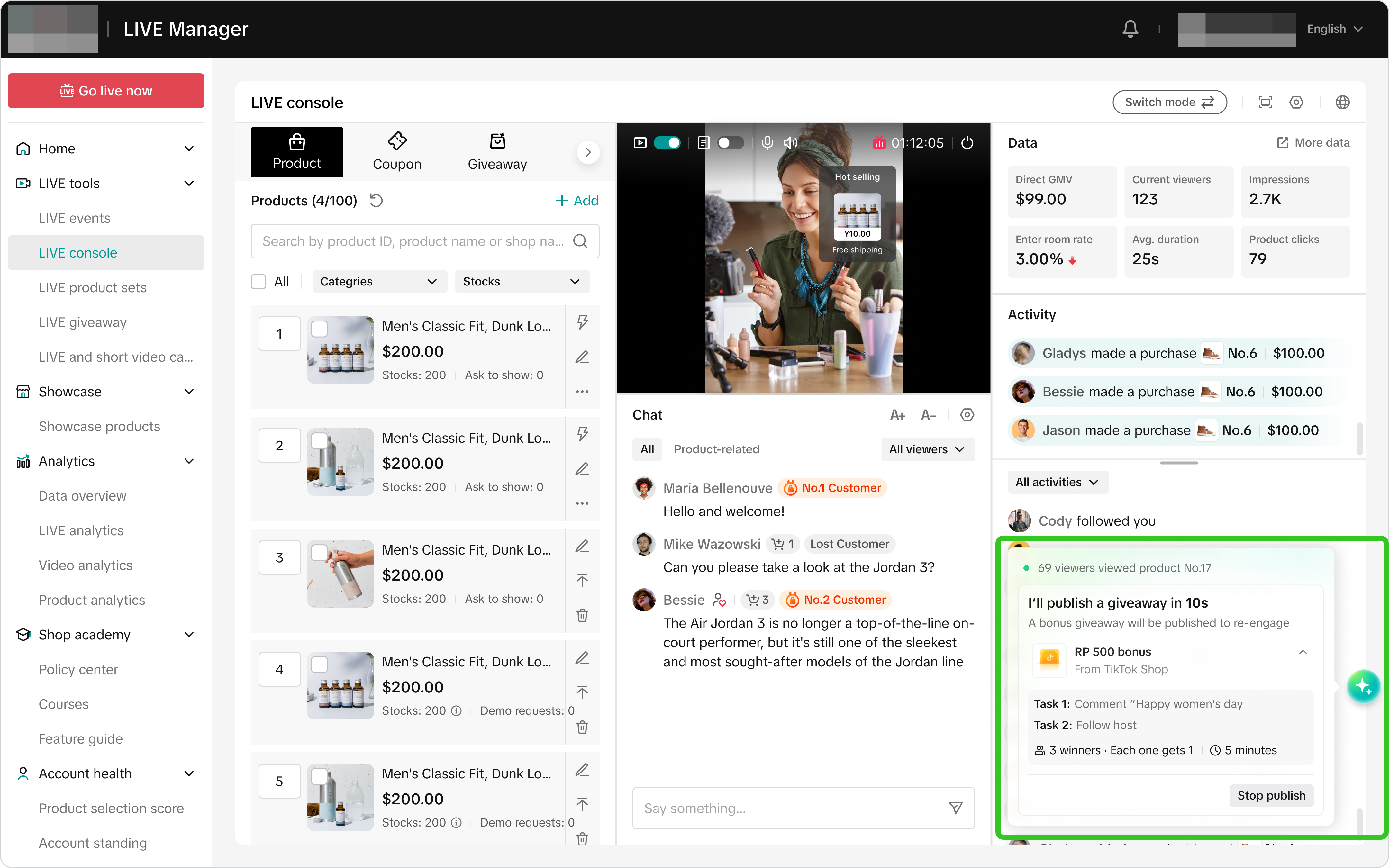Image resolution: width=1389 pixels, height=868 pixels.
Task: Open chat settings icon
Action: coord(967,415)
